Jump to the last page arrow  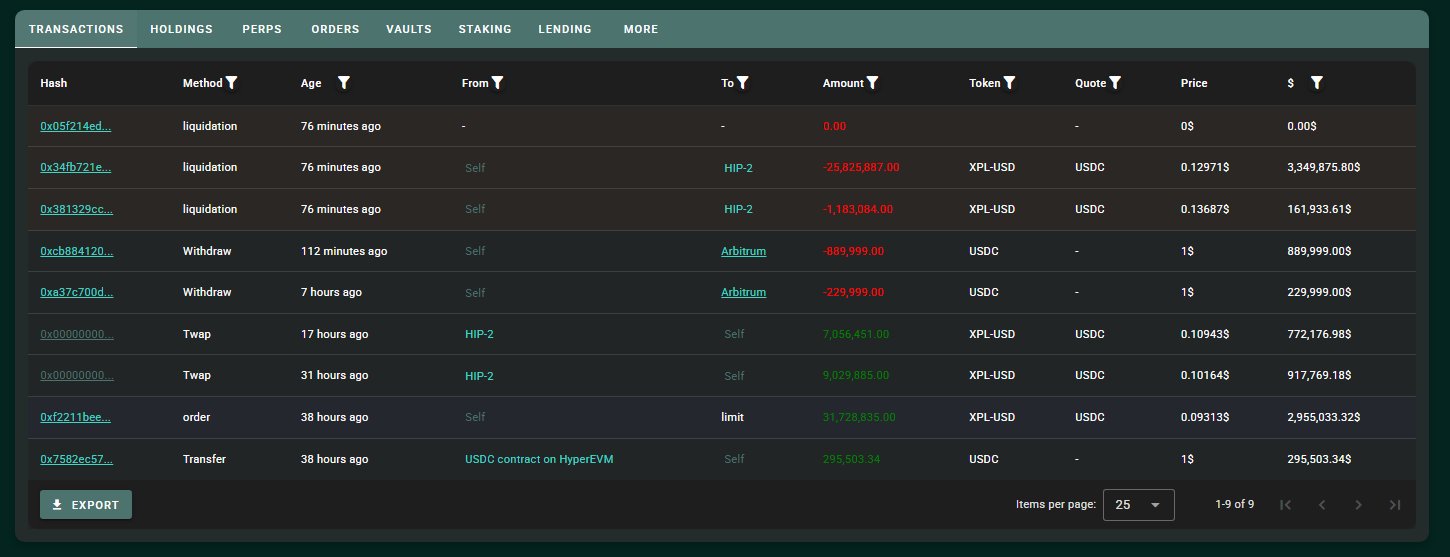(x=1395, y=505)
